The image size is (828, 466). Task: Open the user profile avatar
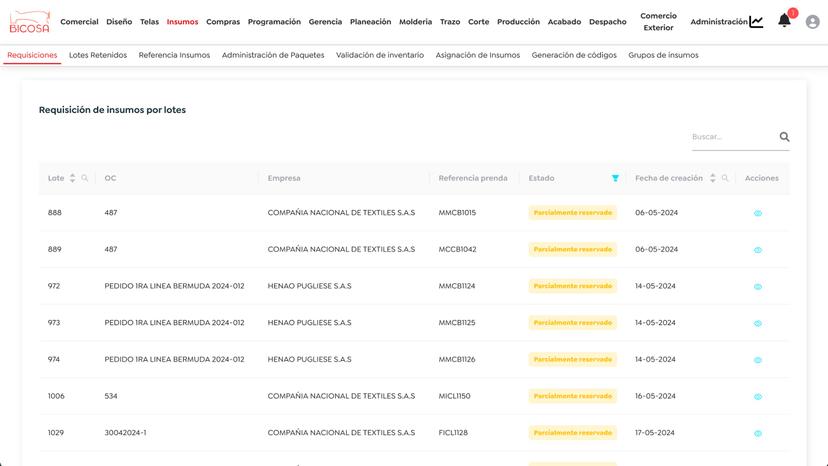[812, 22]
